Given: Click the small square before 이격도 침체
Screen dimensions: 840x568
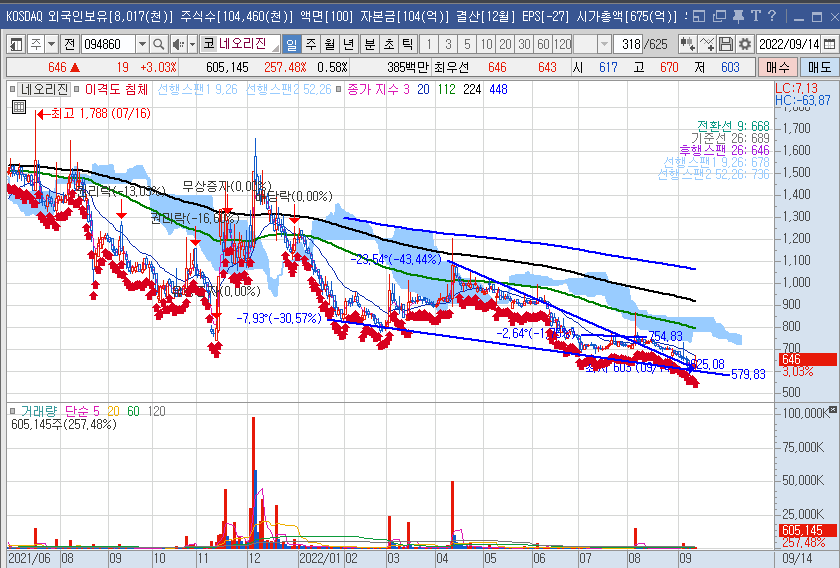Looking at the screenshot, I should (77, 89).
